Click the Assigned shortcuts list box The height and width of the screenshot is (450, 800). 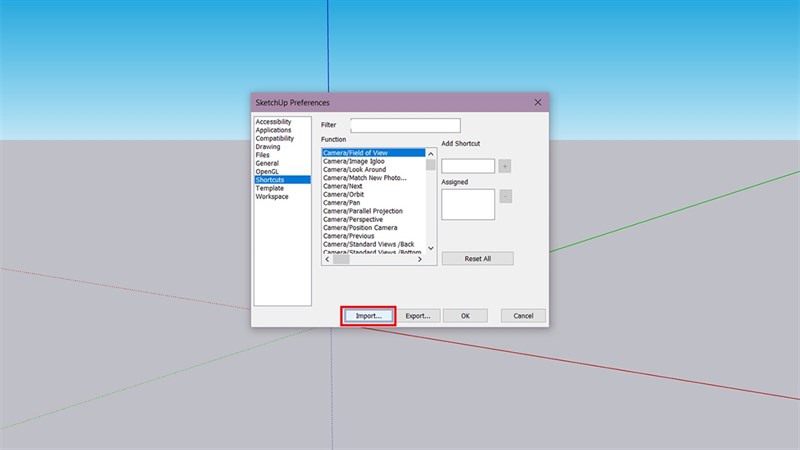coord(468,205)
